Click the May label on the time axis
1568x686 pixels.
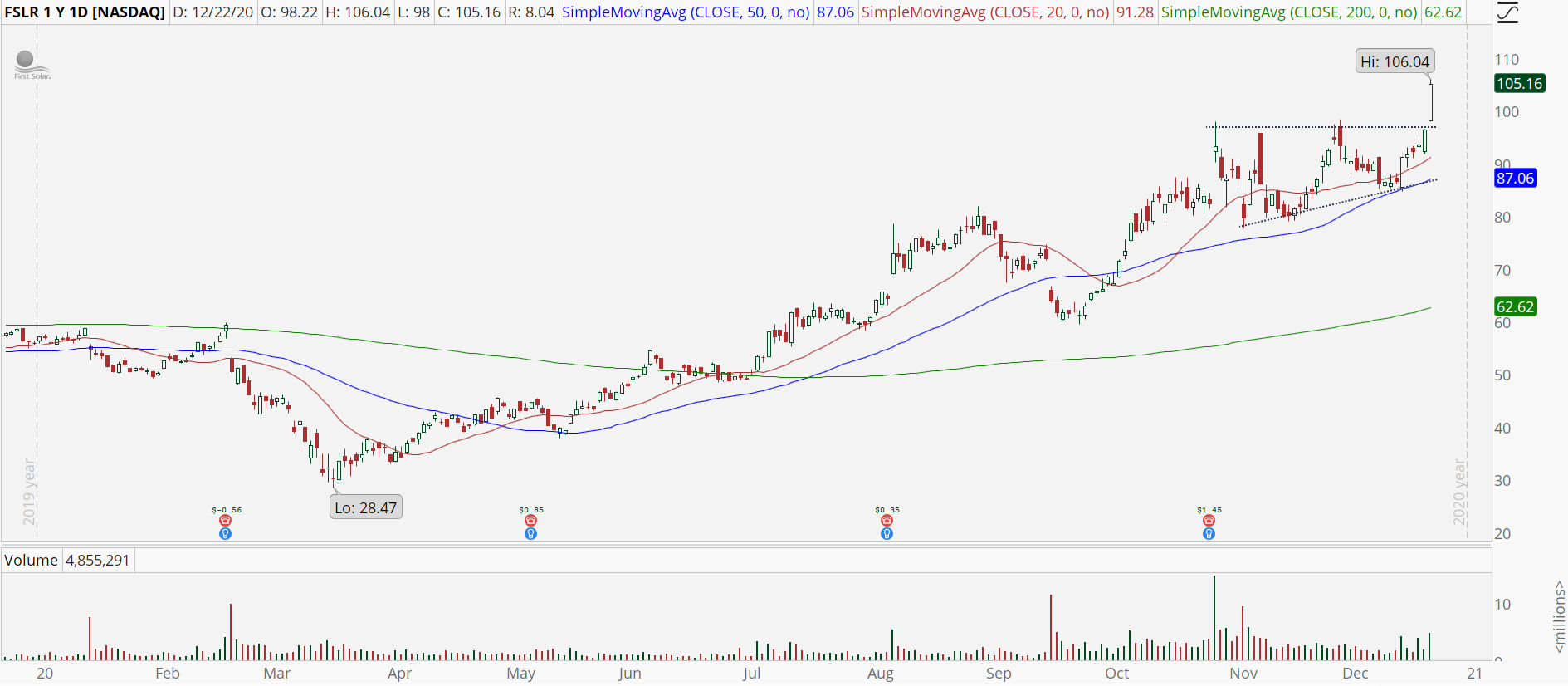521,674
